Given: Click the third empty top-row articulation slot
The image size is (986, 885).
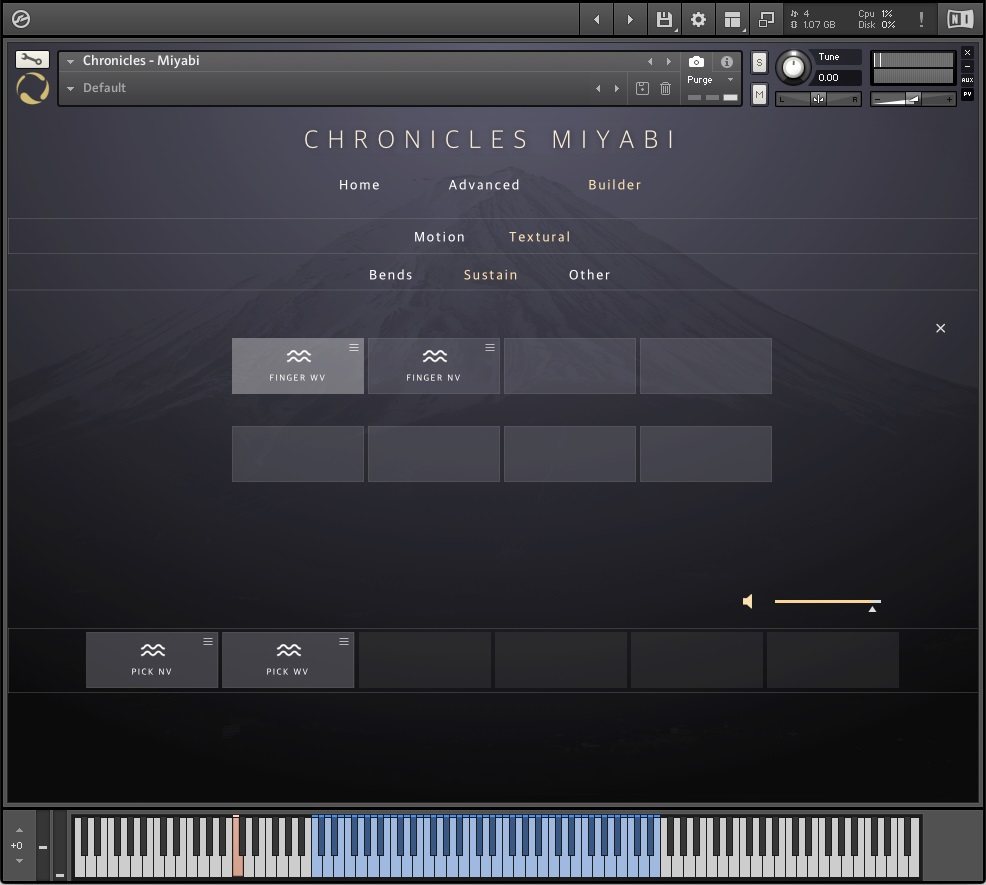Looking at the screenshot, I should click(570, 366).
